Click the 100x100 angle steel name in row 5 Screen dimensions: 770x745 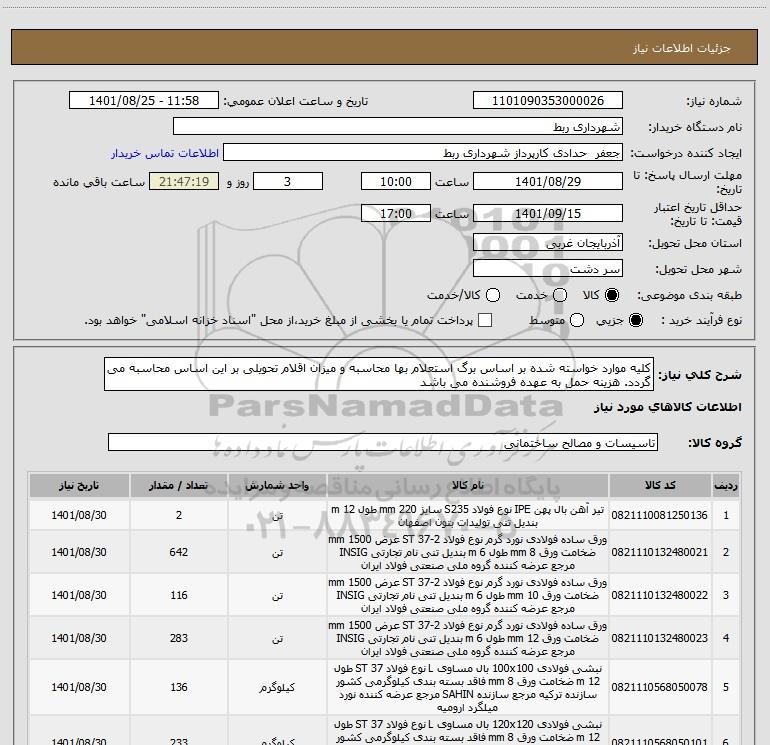pos(468,688)
